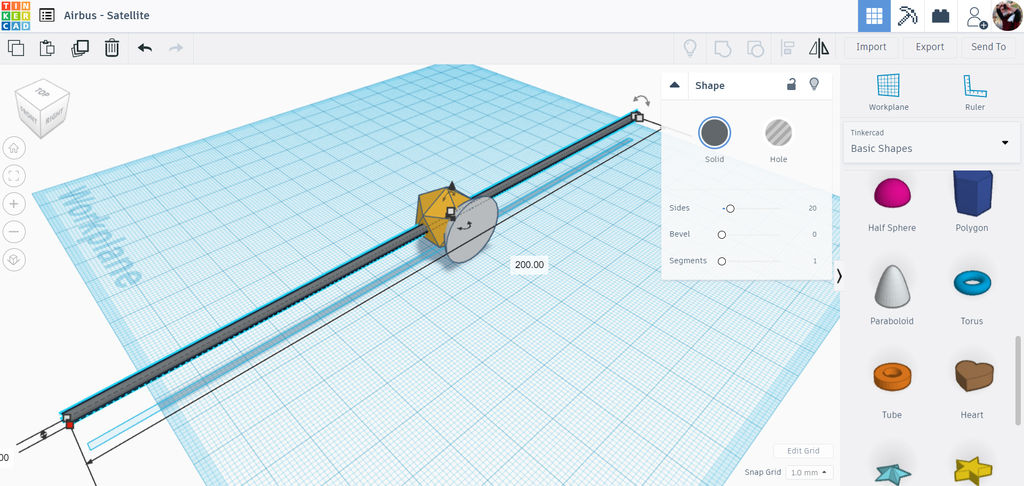Click the Sides value 20
Image resolution: width=1024 pixels, height=486 pixels.
coord(812,208)
